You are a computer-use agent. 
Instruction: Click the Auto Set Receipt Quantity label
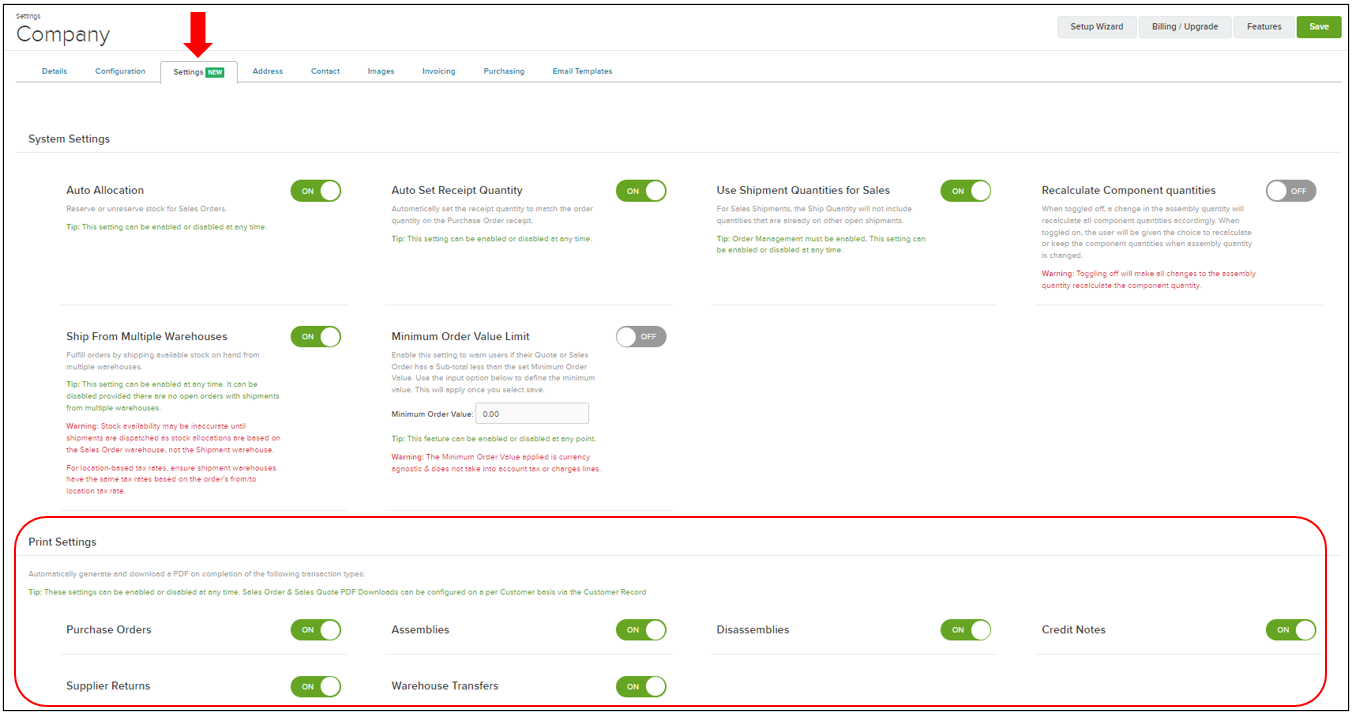(457, 190)
